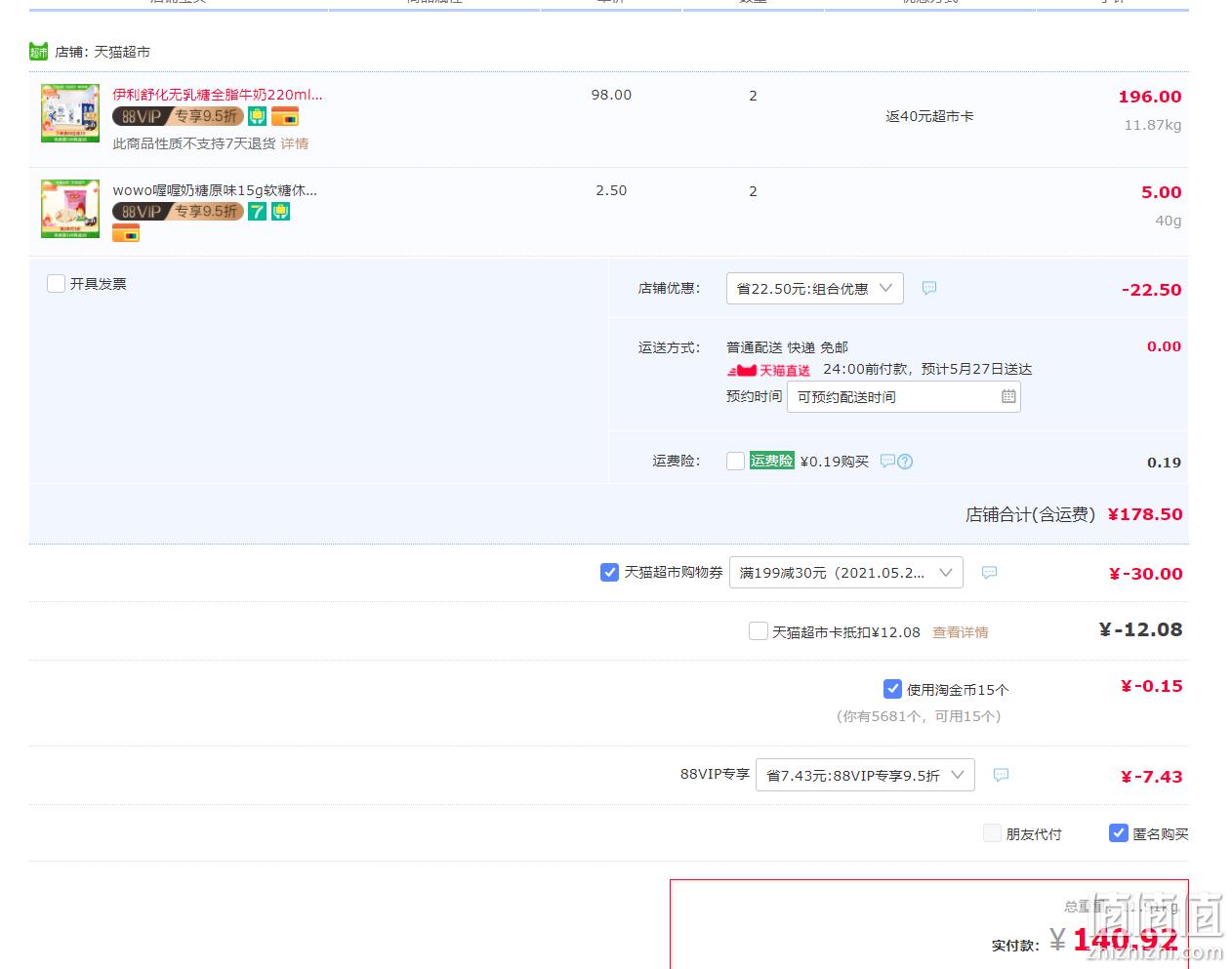1232x969 pixels.
Task: Click the 24:00前付款 预计5月27日送达 delivery estimate
Action: pos(927,369)
